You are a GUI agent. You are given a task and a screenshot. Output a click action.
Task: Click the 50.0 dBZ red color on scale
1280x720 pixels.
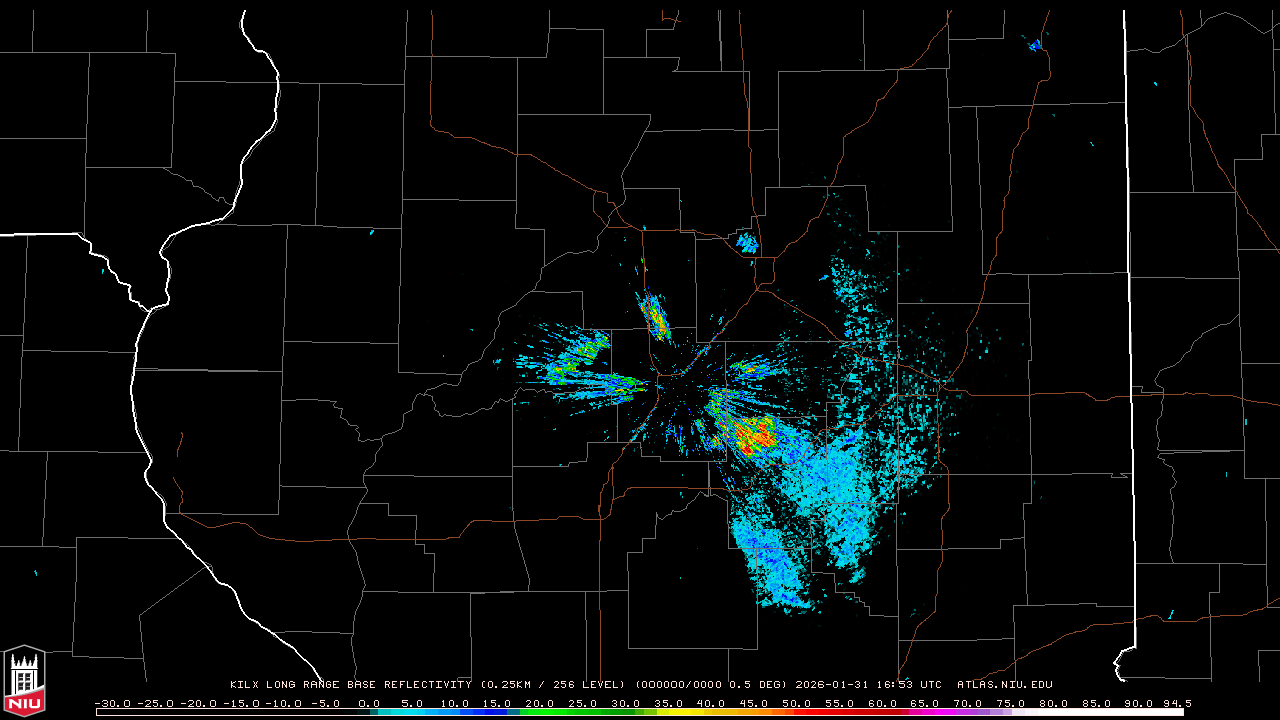coord(797,712)
